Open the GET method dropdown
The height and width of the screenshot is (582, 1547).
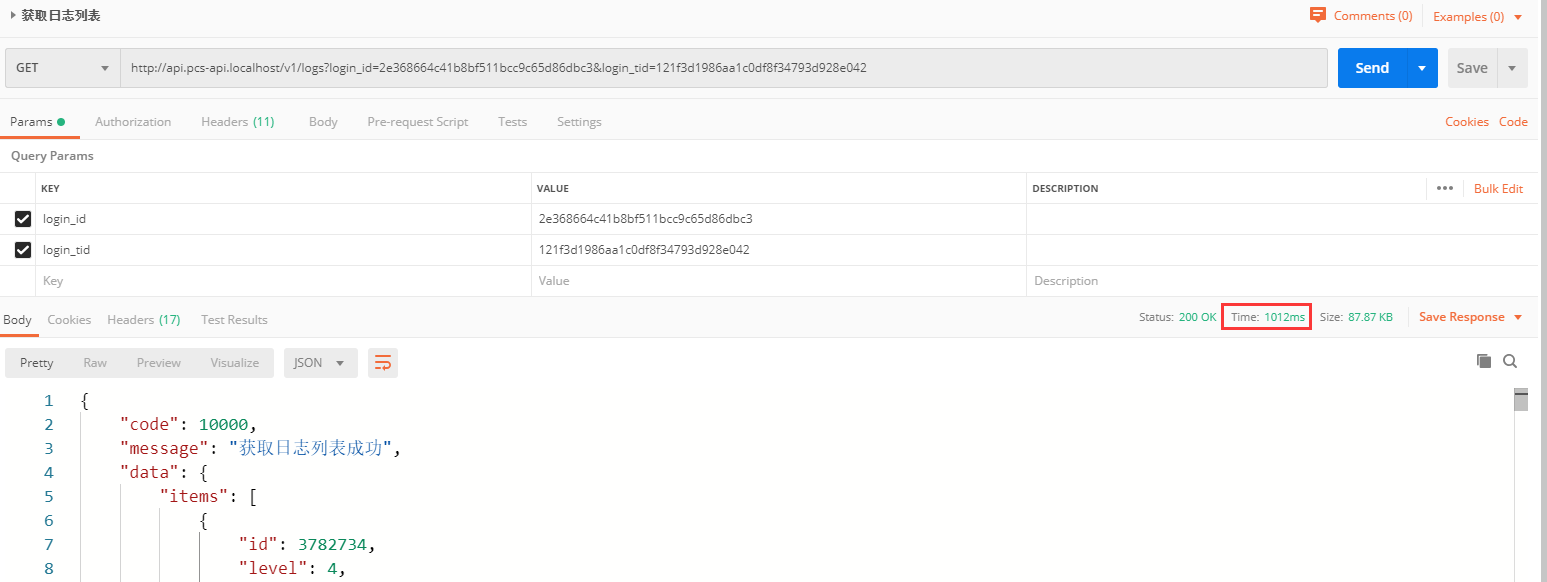62,68
